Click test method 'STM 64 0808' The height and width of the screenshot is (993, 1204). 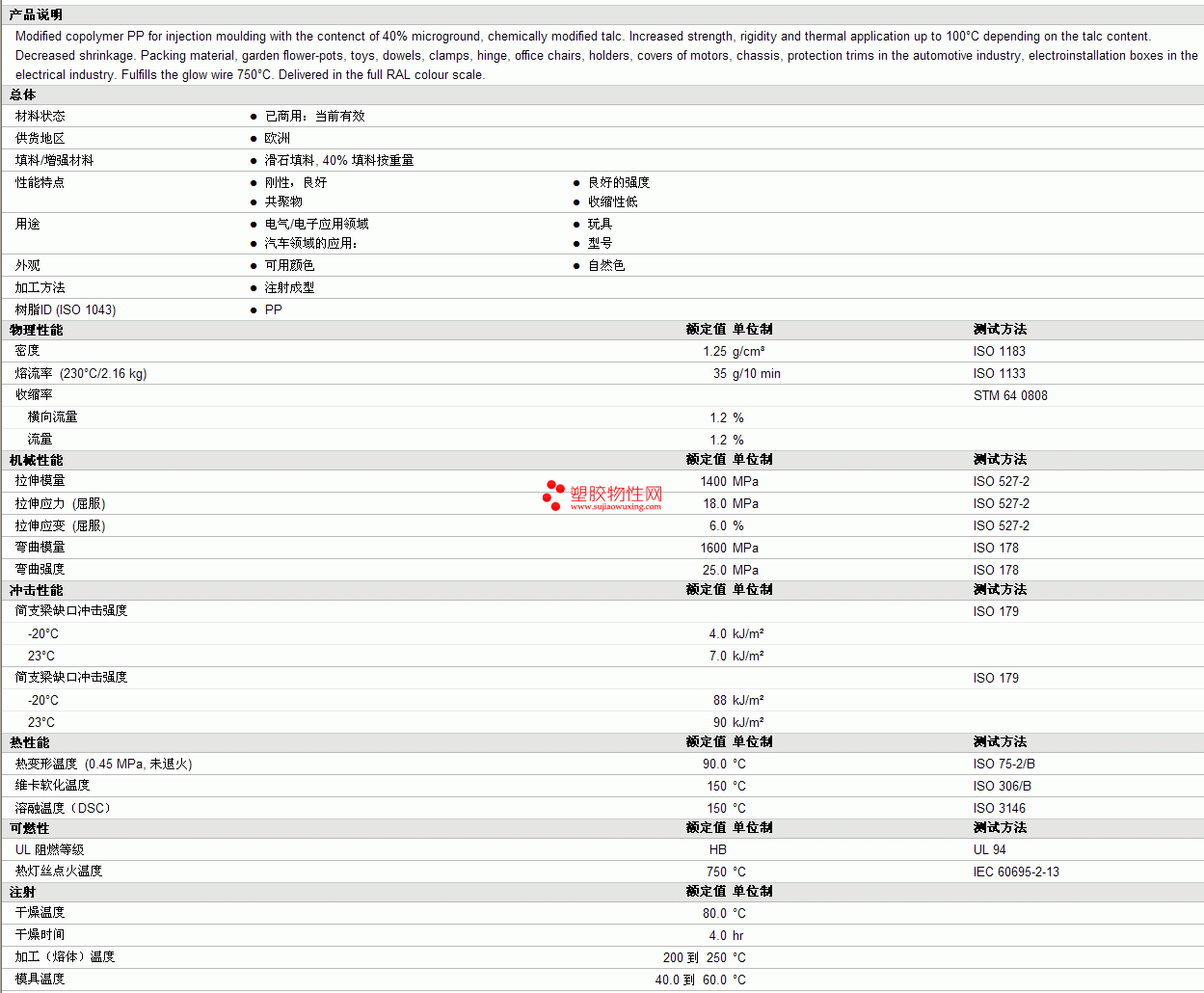tap(1010, 396)
